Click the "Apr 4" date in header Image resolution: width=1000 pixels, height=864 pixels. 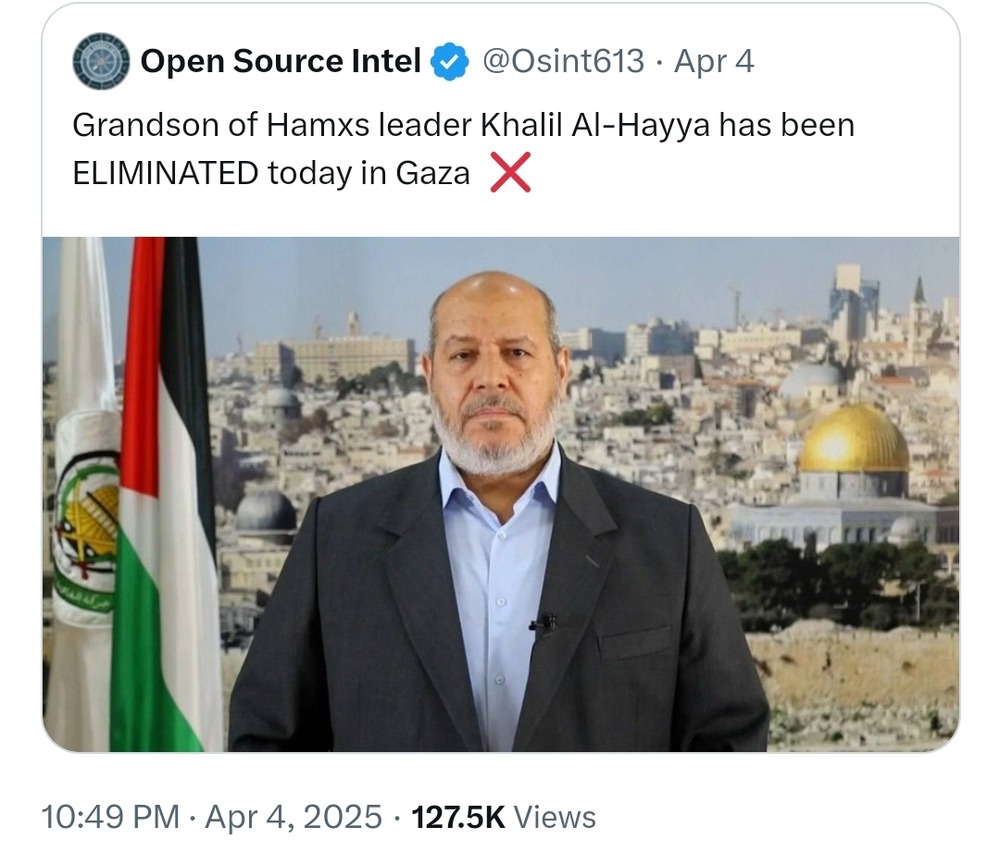click(714, 62)
